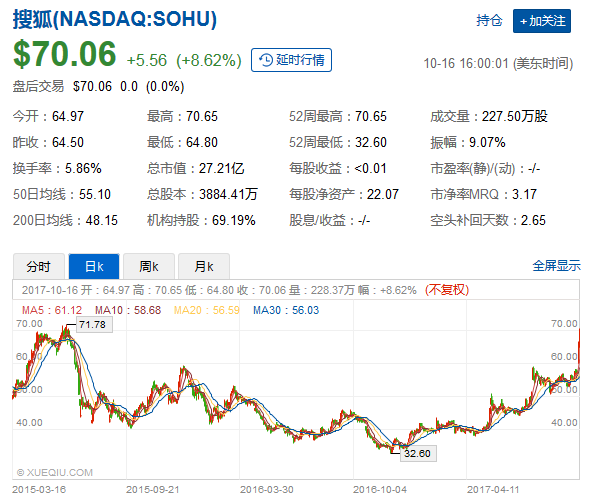Click the 2016-03-30 date axis label
This screenshot has height=497, width=596.
[x=266, y=490]
